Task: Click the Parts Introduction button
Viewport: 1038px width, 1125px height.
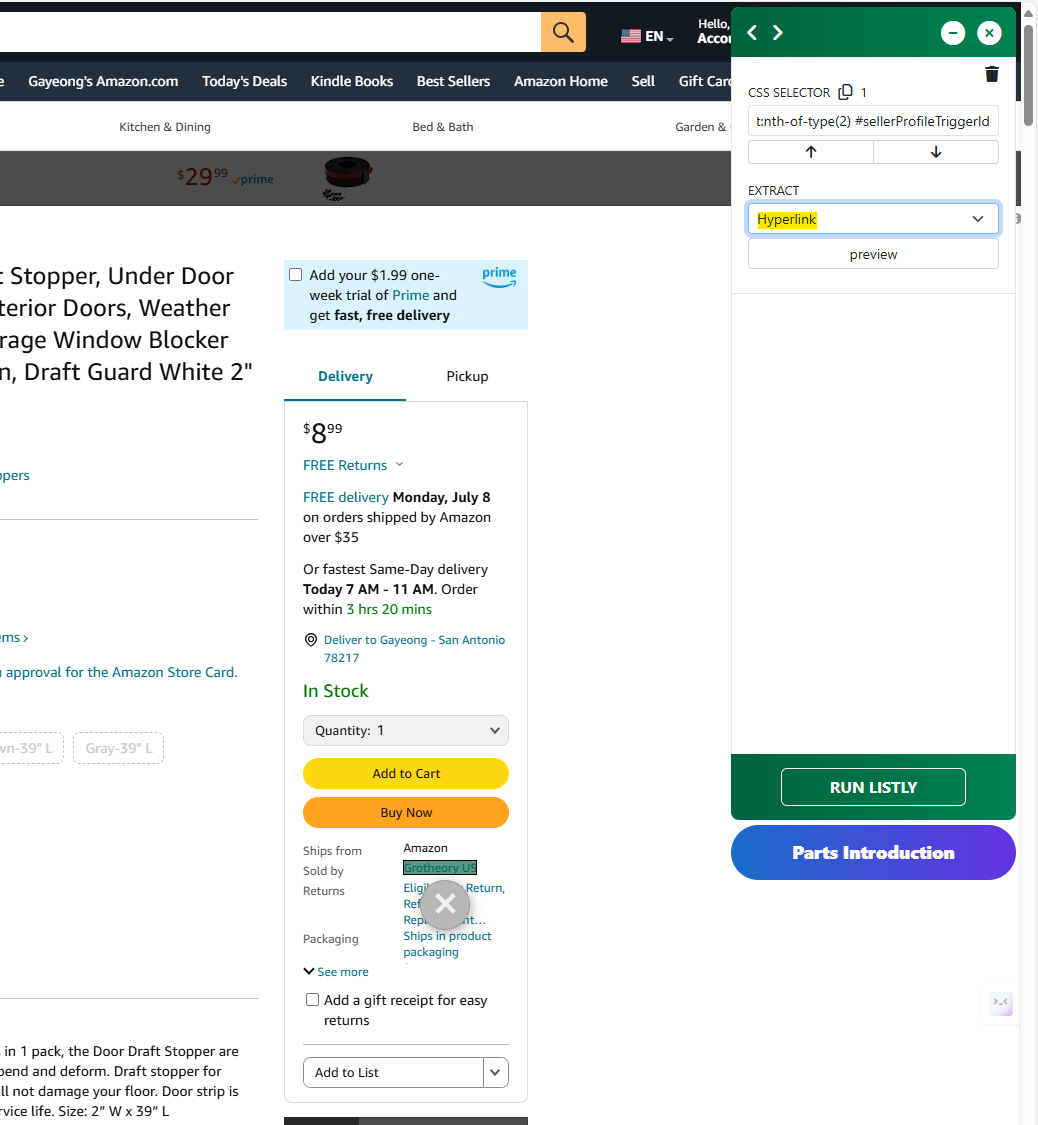Action: pos(873,852)
